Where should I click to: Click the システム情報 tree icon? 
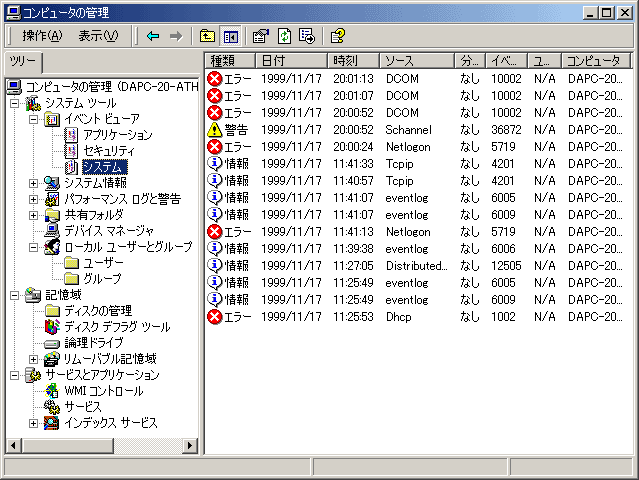click(52, 183)
